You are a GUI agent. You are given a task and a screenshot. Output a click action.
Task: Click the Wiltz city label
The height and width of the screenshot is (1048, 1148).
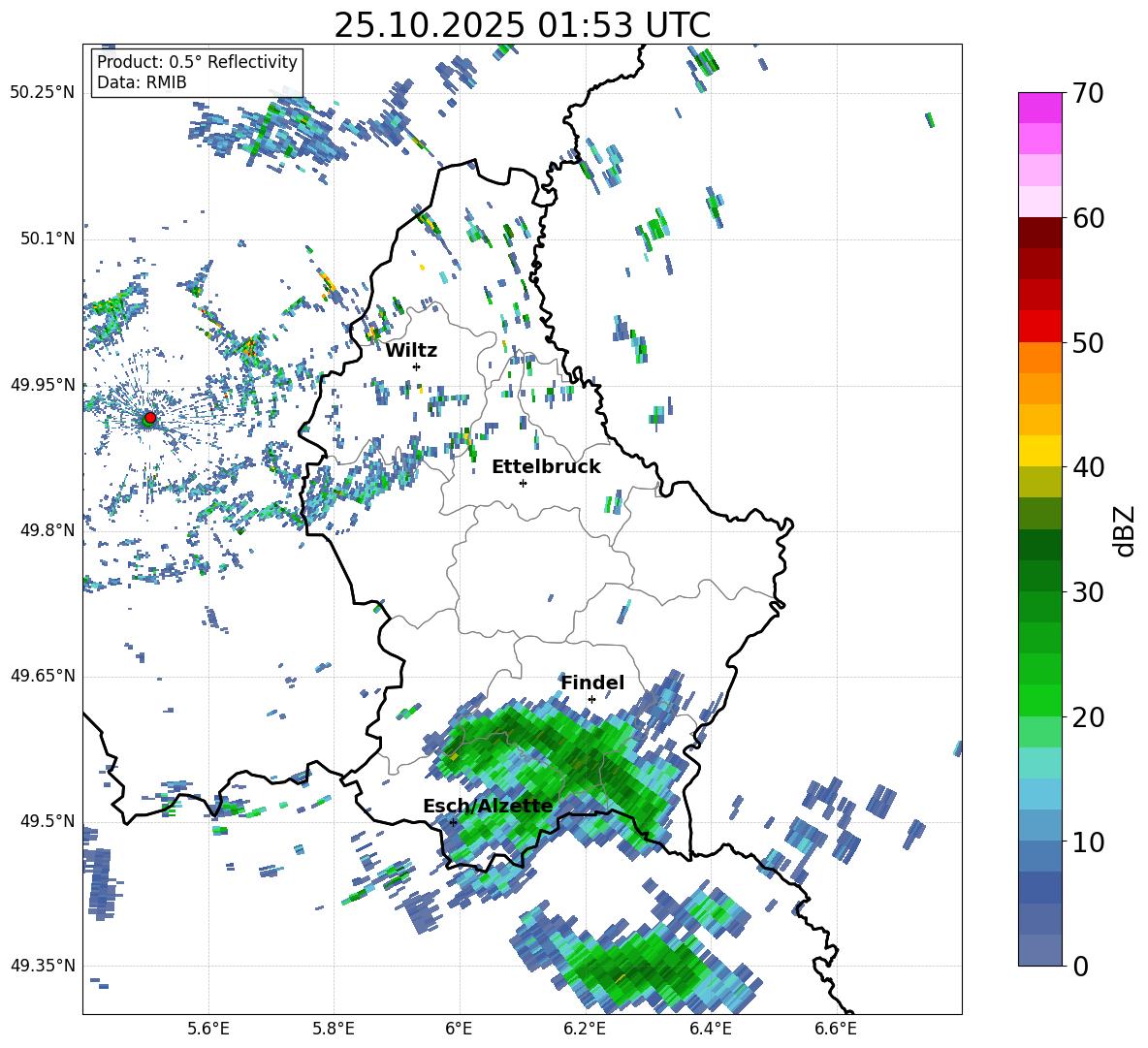click(411, 351)
